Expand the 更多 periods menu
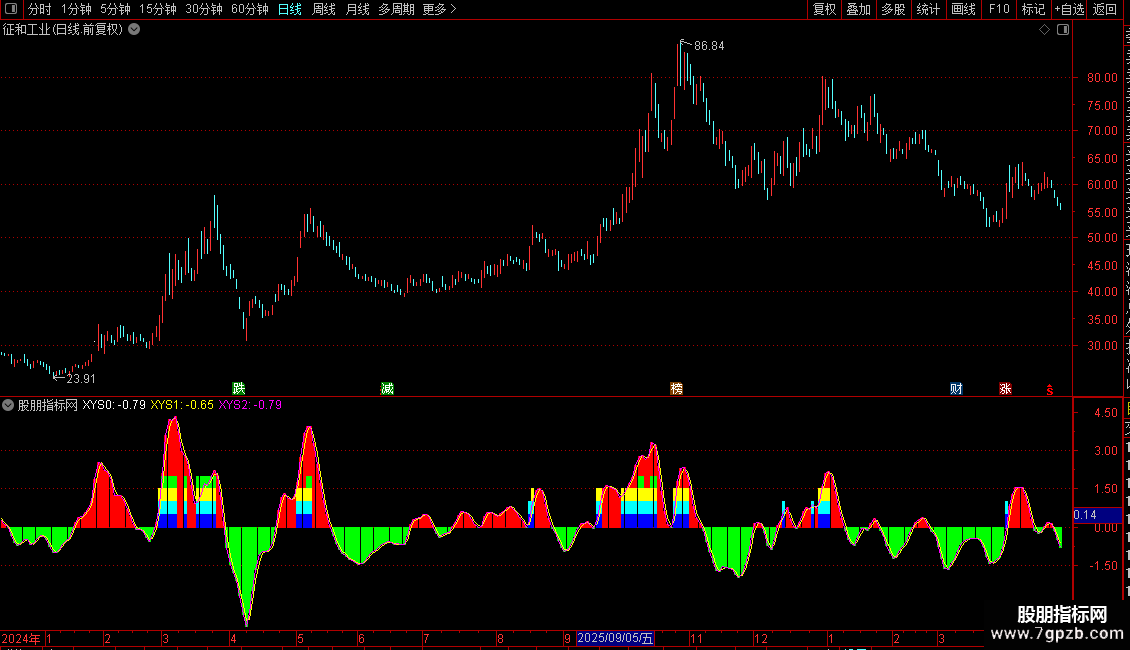Image resolution: width=1130 pixels, height=650 pixels. click(x=439, y=9)
